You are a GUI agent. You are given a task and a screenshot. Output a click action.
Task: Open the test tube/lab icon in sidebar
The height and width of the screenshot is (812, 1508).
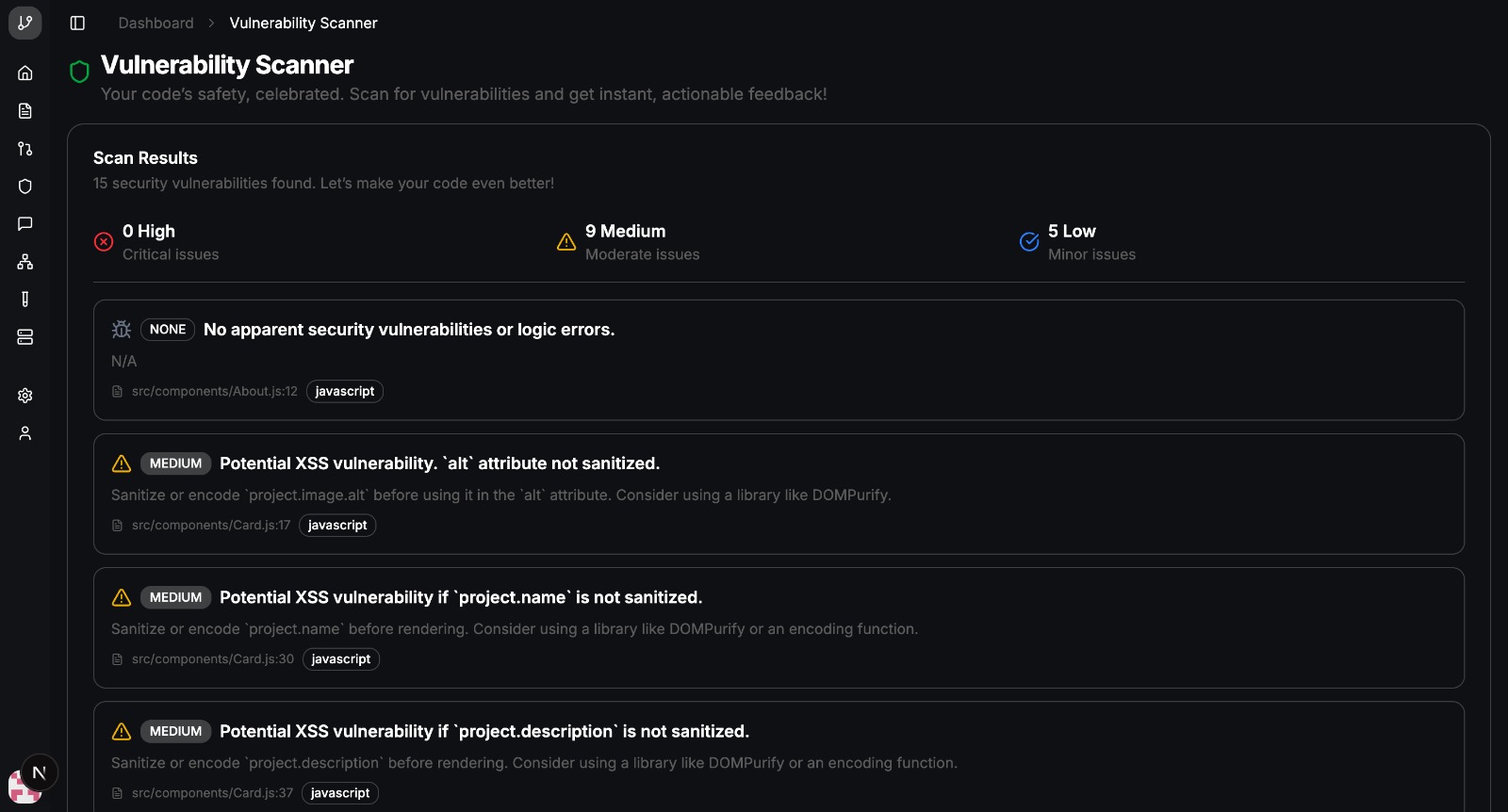[x=25, y=299]
